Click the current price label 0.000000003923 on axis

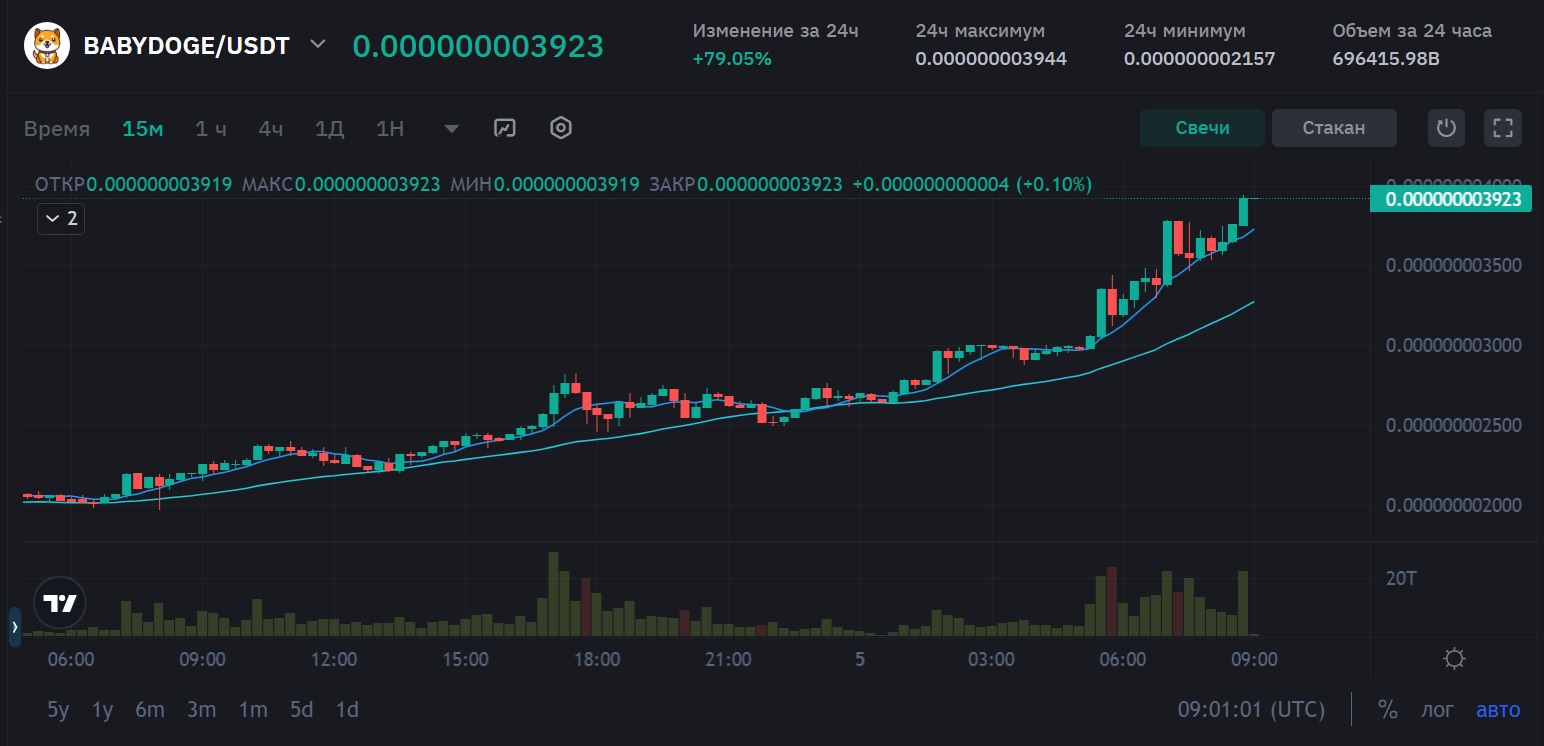pos(1451,199)
